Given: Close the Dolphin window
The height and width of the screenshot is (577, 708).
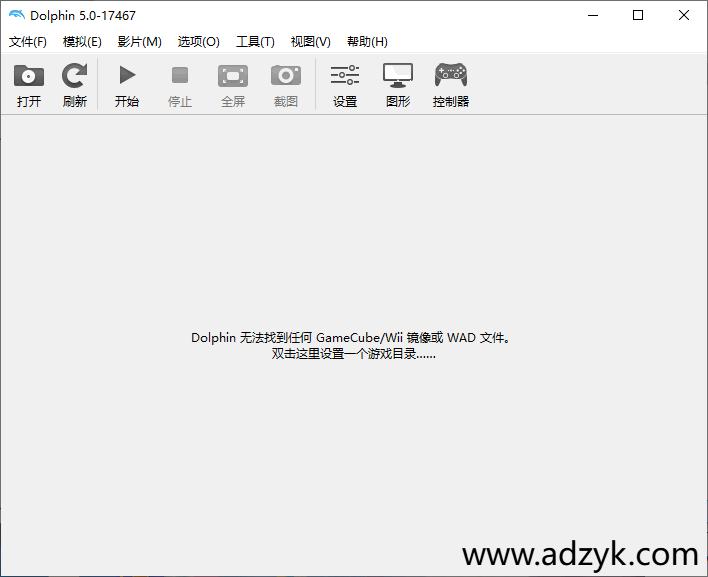Looking at the screenshot, I should 684,15.
